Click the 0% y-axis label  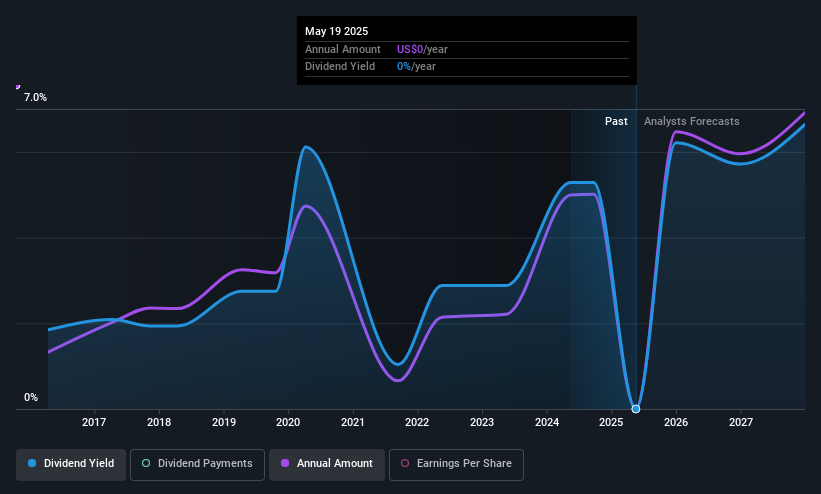(x=31, y=398)
